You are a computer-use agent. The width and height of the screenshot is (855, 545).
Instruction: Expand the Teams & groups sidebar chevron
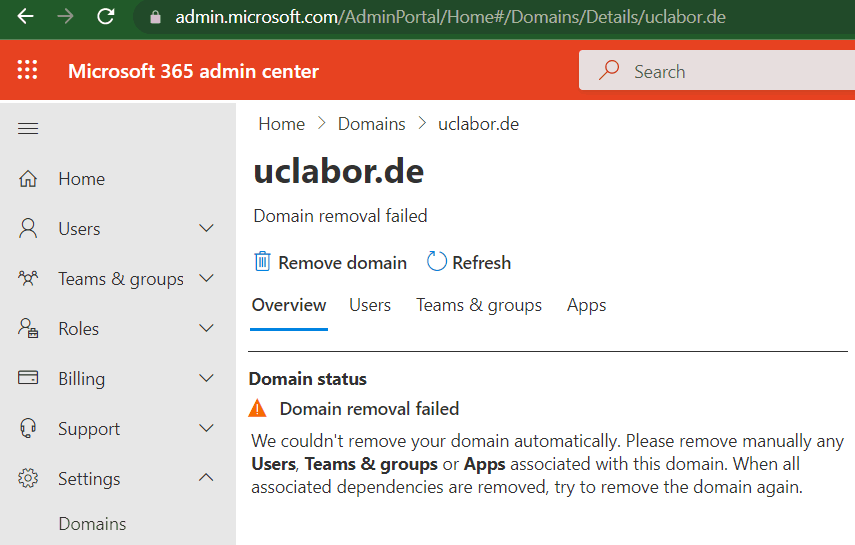coord(206,278)
